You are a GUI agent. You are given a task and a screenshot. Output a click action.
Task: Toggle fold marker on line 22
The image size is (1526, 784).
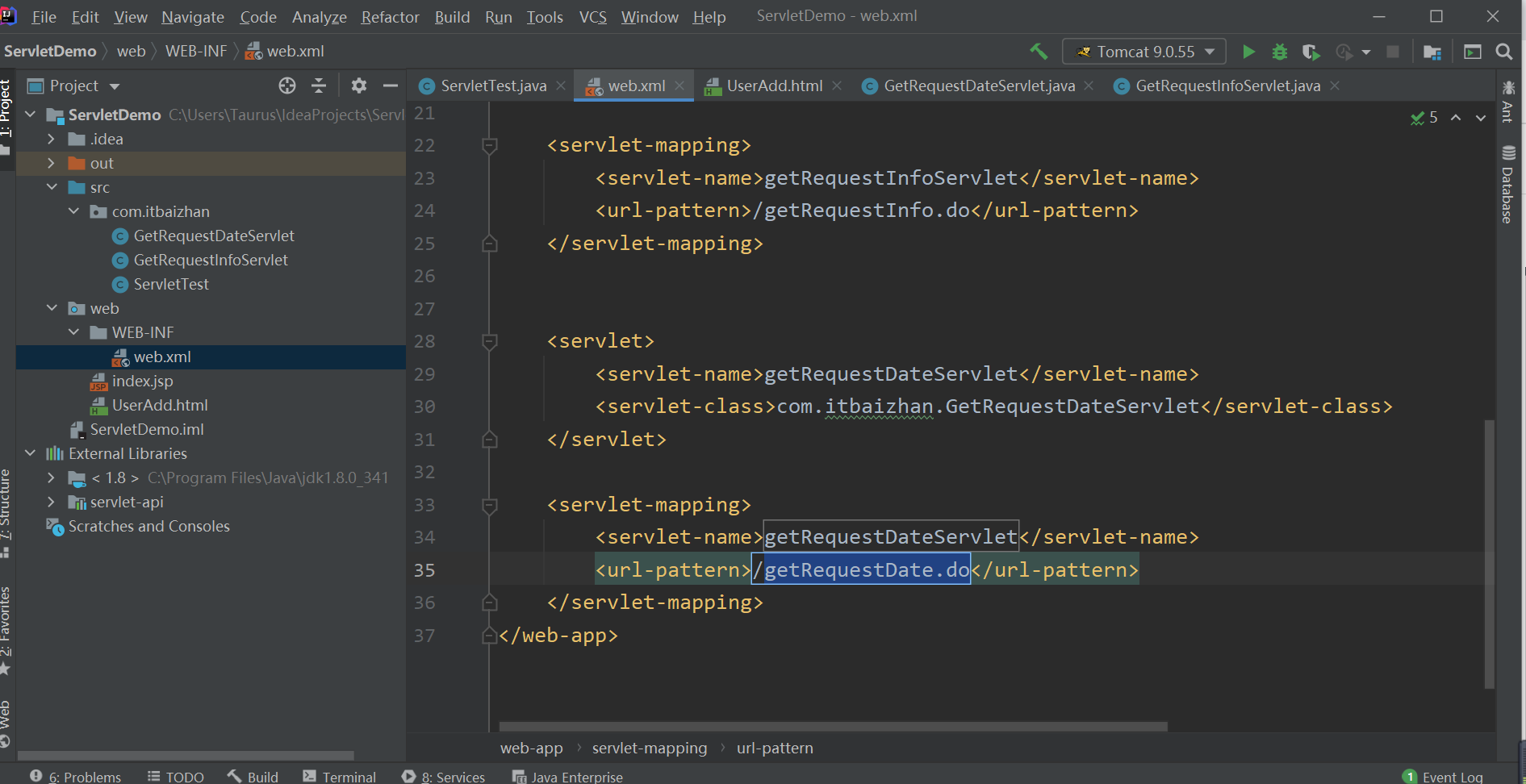(x=489, y=146)
